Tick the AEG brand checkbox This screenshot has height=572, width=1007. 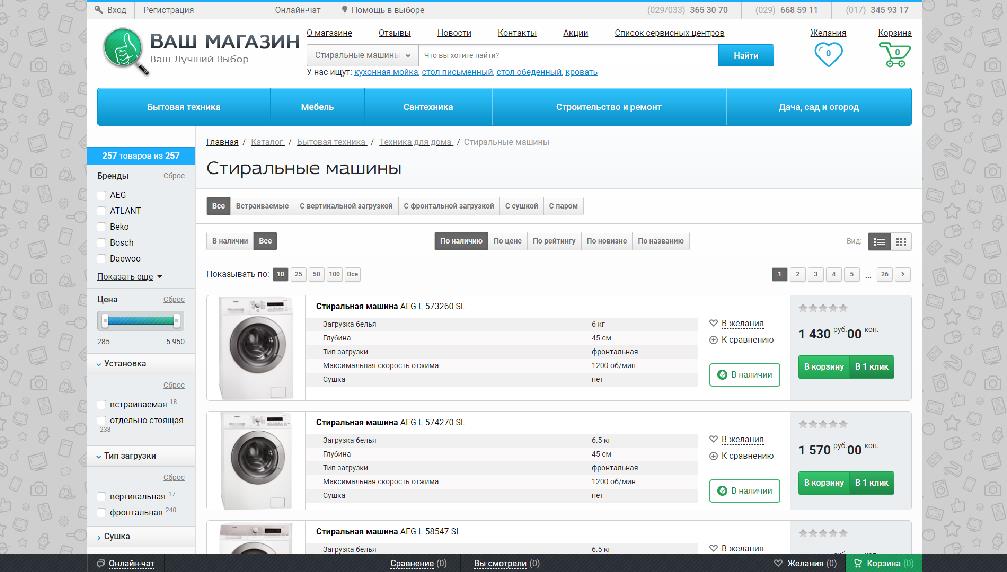point(101,195)
